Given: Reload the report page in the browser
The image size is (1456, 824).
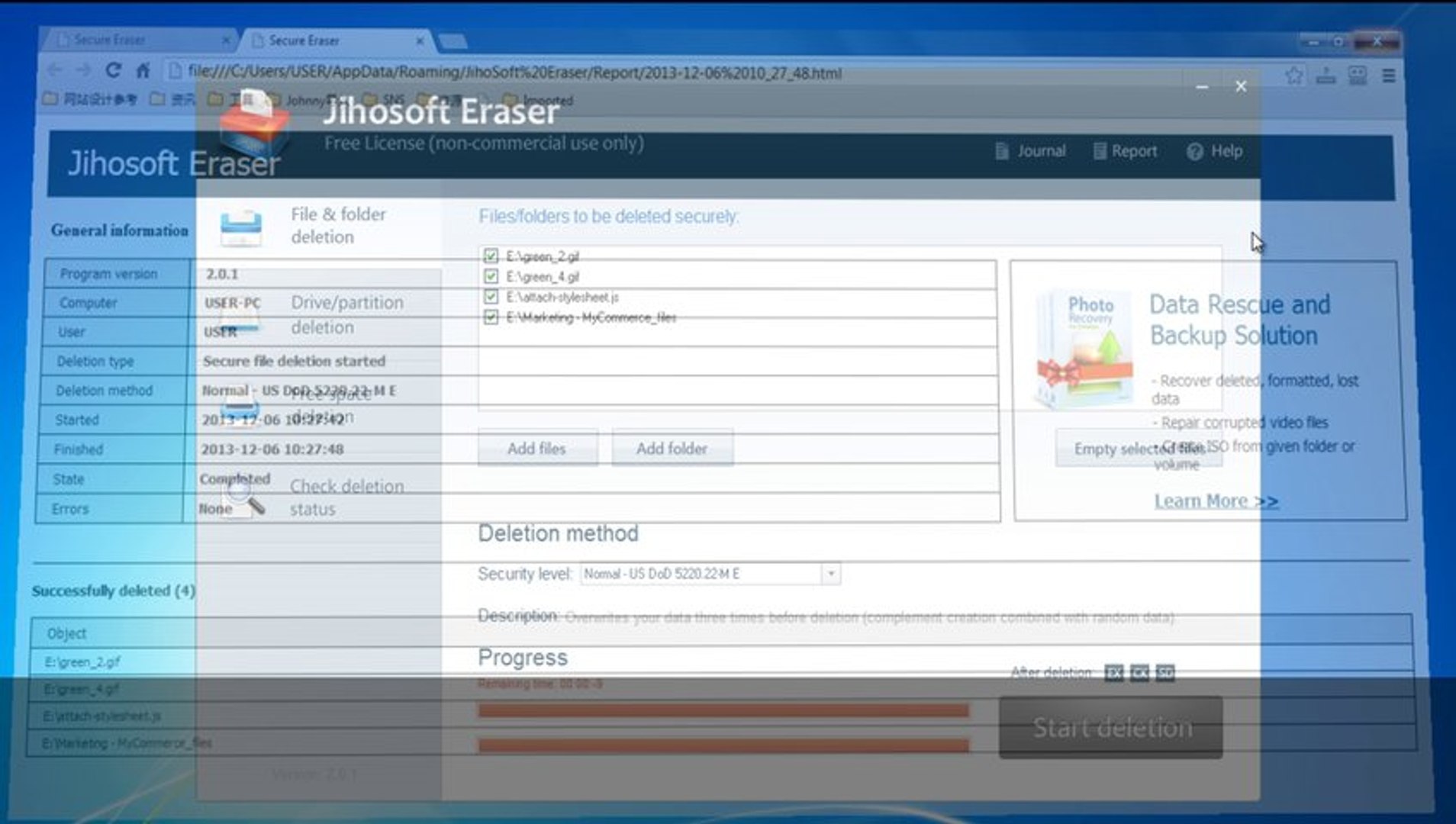Looking at the screenshot, I should [113, 72].
